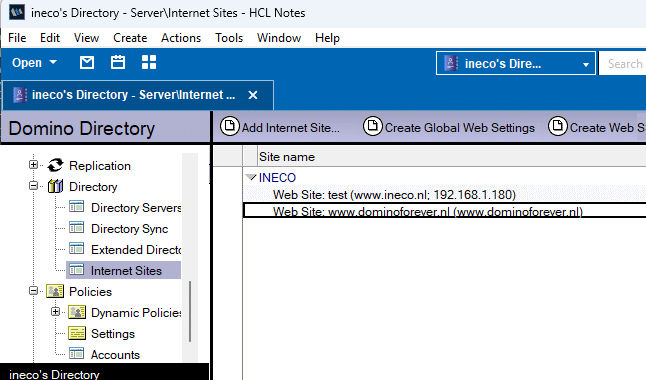This screenshot has height=380, width=646.
Task: Click the Policies folder icon
Action: pyautogui.click(x=55, y=291)
